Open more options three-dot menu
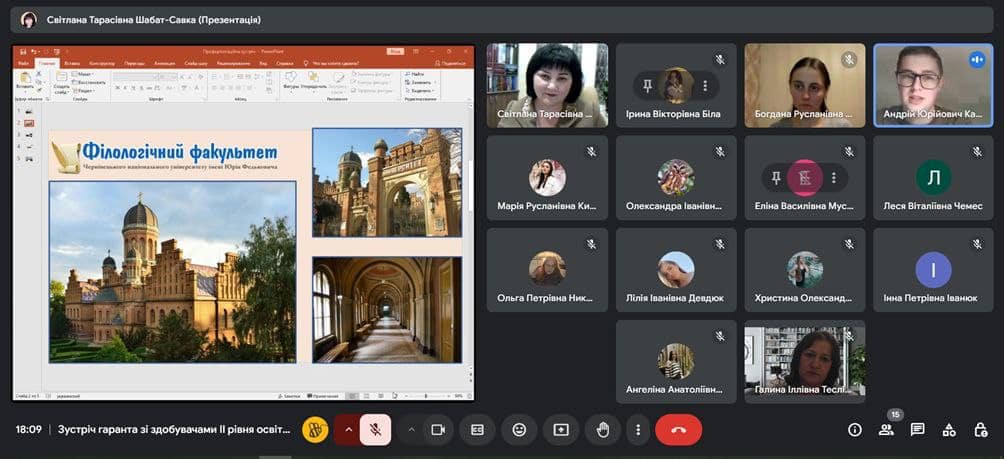The image size is (1004, 459). 638,430
